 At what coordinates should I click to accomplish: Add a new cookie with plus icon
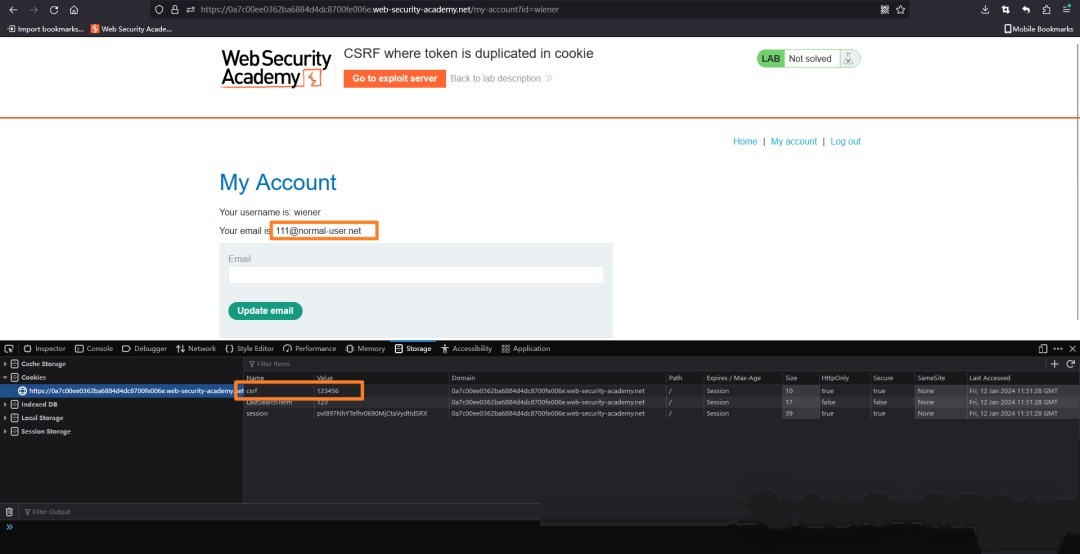(1055, 364)
